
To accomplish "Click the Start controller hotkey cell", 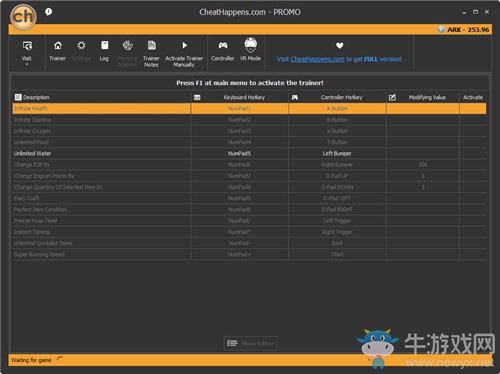I will coord(337,254).
